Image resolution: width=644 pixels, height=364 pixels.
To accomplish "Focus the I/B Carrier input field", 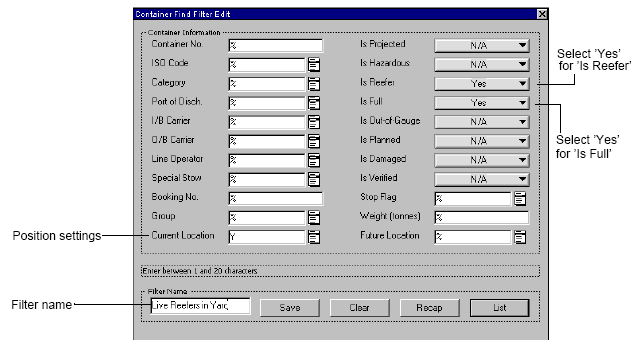I will click(267, 122).
